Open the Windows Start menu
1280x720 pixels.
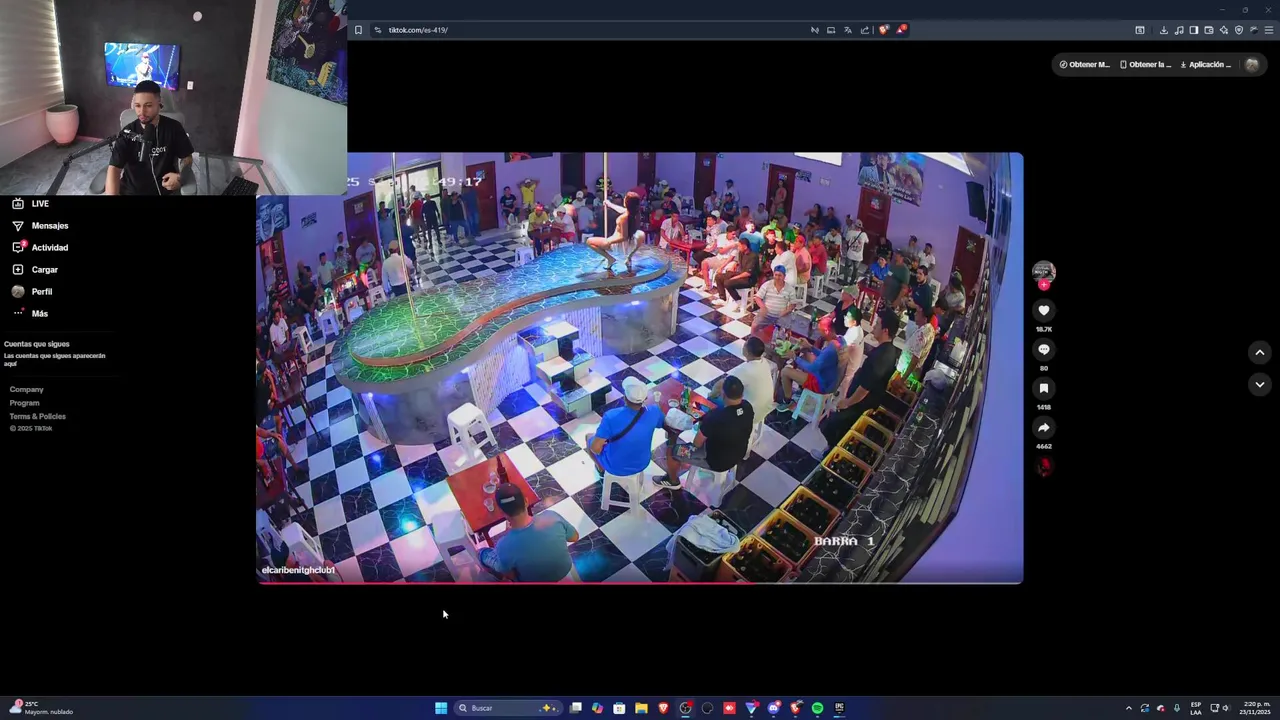[441, 708]
